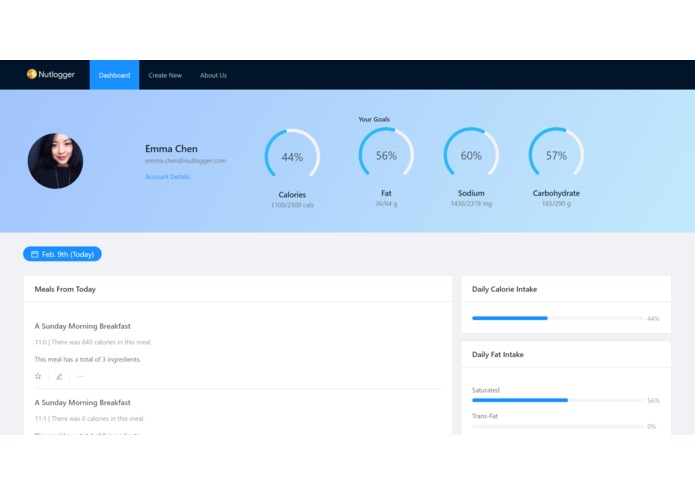Click the 0% trans-fat percentage

(652, 427)
